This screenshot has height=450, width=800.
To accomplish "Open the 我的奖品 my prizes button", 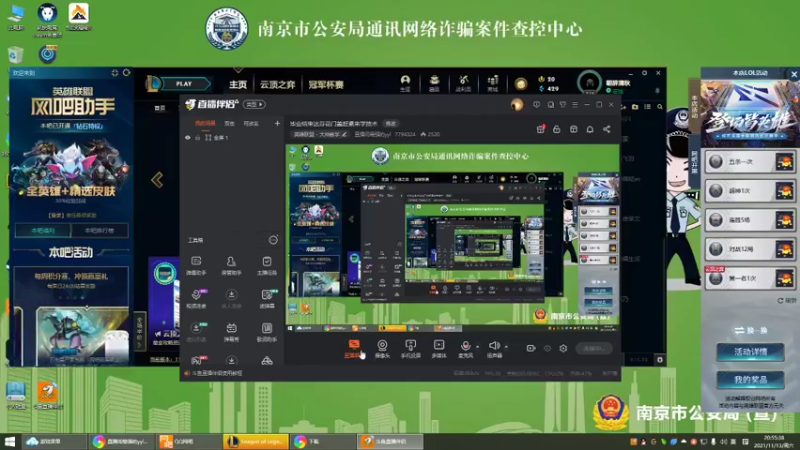I will 750,380.
